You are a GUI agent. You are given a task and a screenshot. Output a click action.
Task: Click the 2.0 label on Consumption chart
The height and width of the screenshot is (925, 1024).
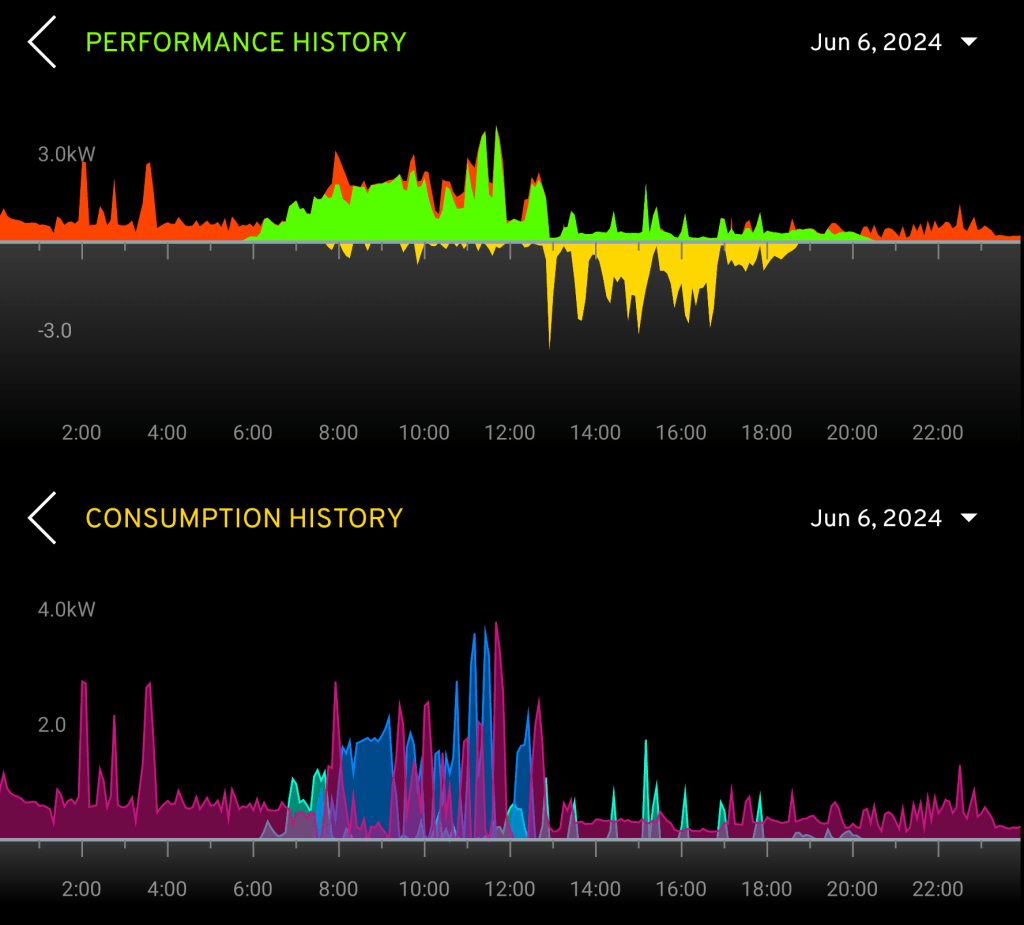point(52,724)
